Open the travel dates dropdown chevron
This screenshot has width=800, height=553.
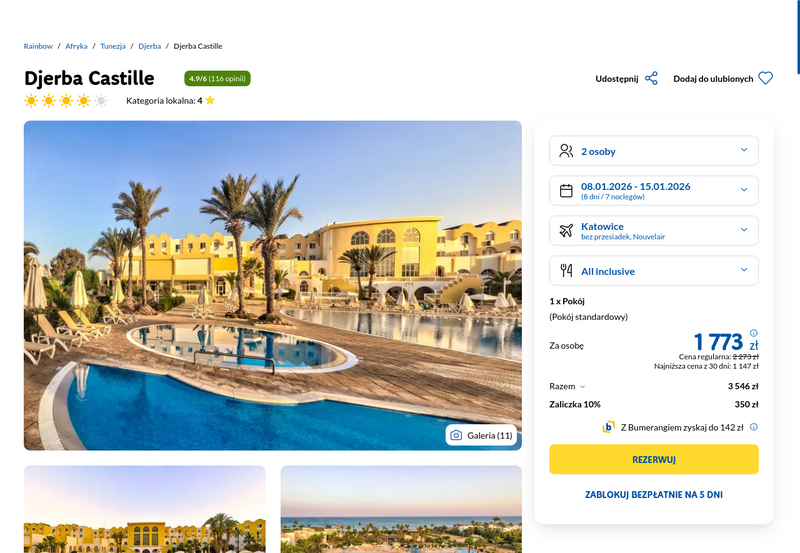744,190
